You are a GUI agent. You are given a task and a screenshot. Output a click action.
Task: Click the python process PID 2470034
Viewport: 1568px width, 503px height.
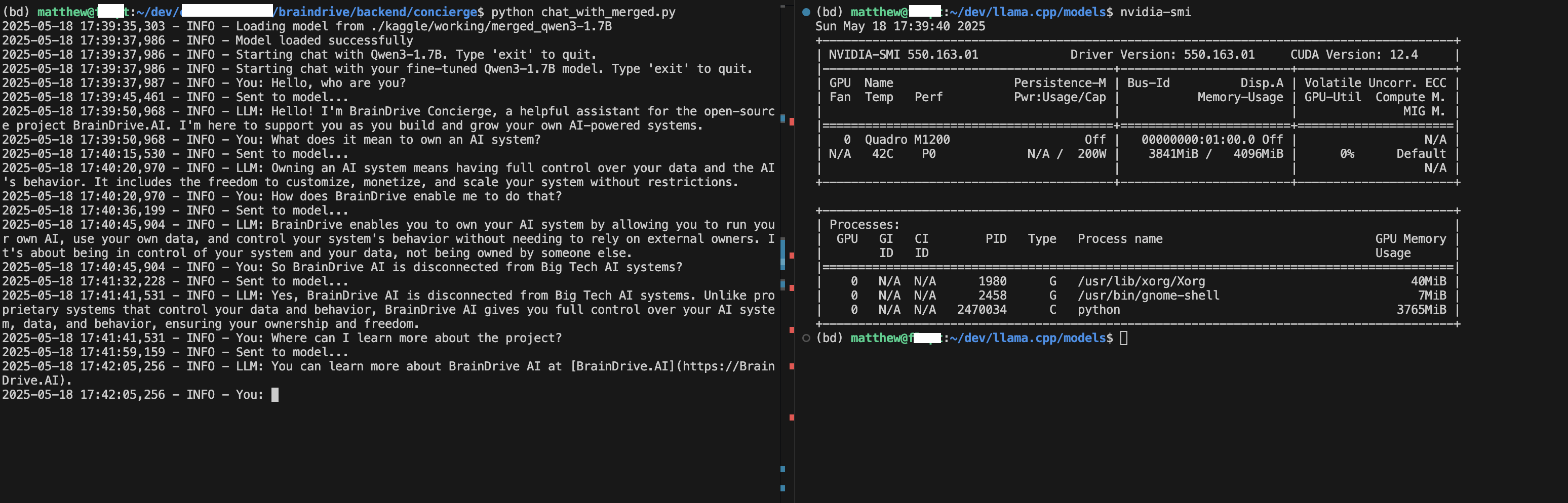click(x=981, y=310)
